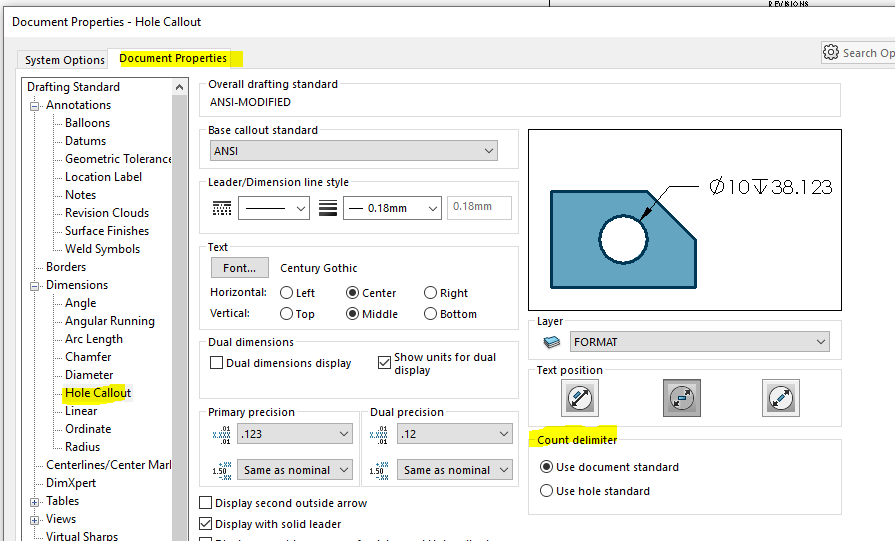Select Center horizontal text alignment

(353, 293)
